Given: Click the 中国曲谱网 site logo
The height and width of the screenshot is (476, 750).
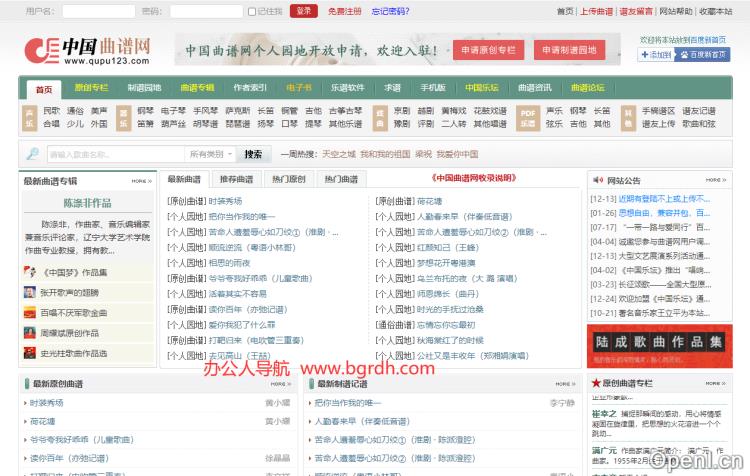Looking at the screenshot, I should click(x=88, y=50).
